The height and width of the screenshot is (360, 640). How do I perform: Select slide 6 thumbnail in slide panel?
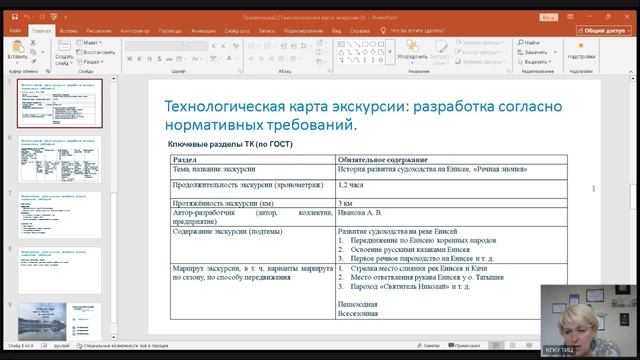[x=60, y=159]
